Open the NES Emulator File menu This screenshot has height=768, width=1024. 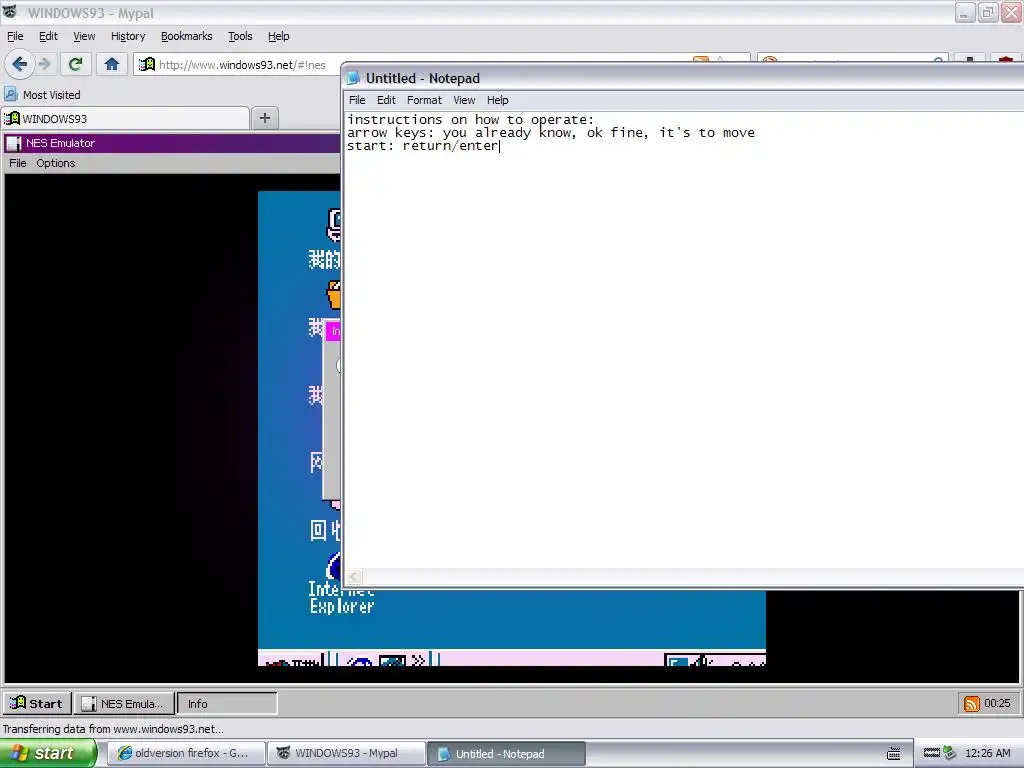tap(18, 163)
